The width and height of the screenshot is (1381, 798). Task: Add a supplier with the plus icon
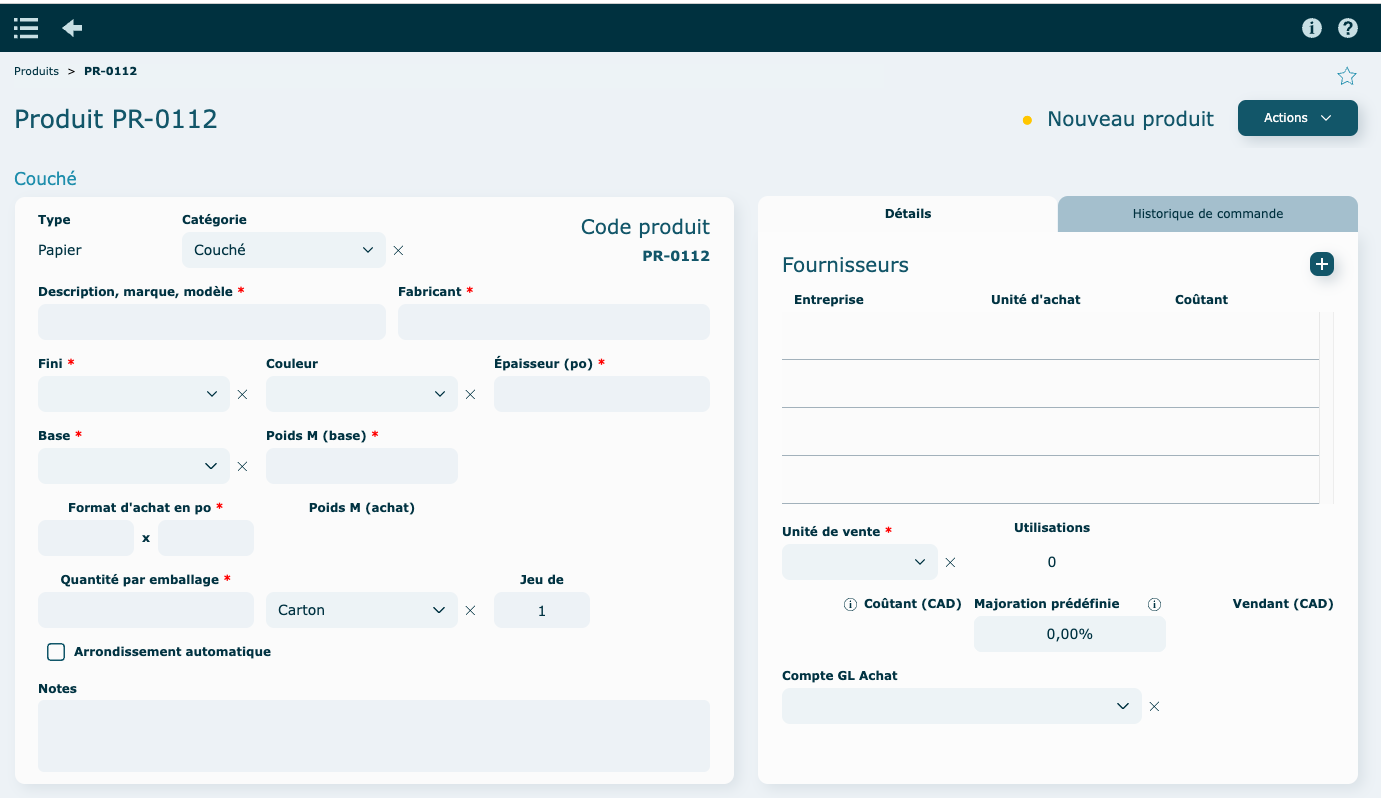pos(1322,264)
